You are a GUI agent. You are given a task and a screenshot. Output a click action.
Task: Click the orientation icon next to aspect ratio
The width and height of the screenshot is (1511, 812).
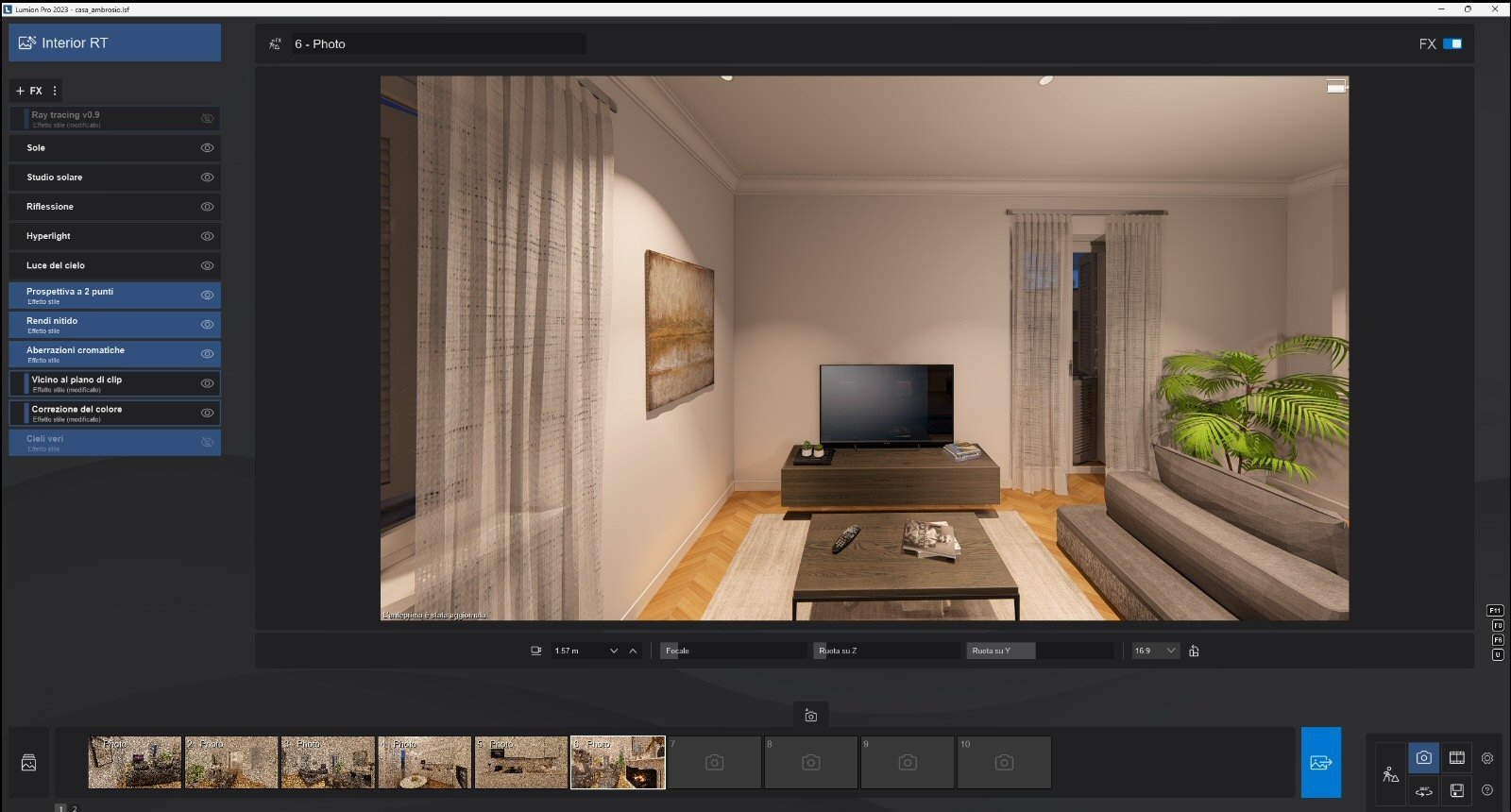click(x=1195, y=651)
